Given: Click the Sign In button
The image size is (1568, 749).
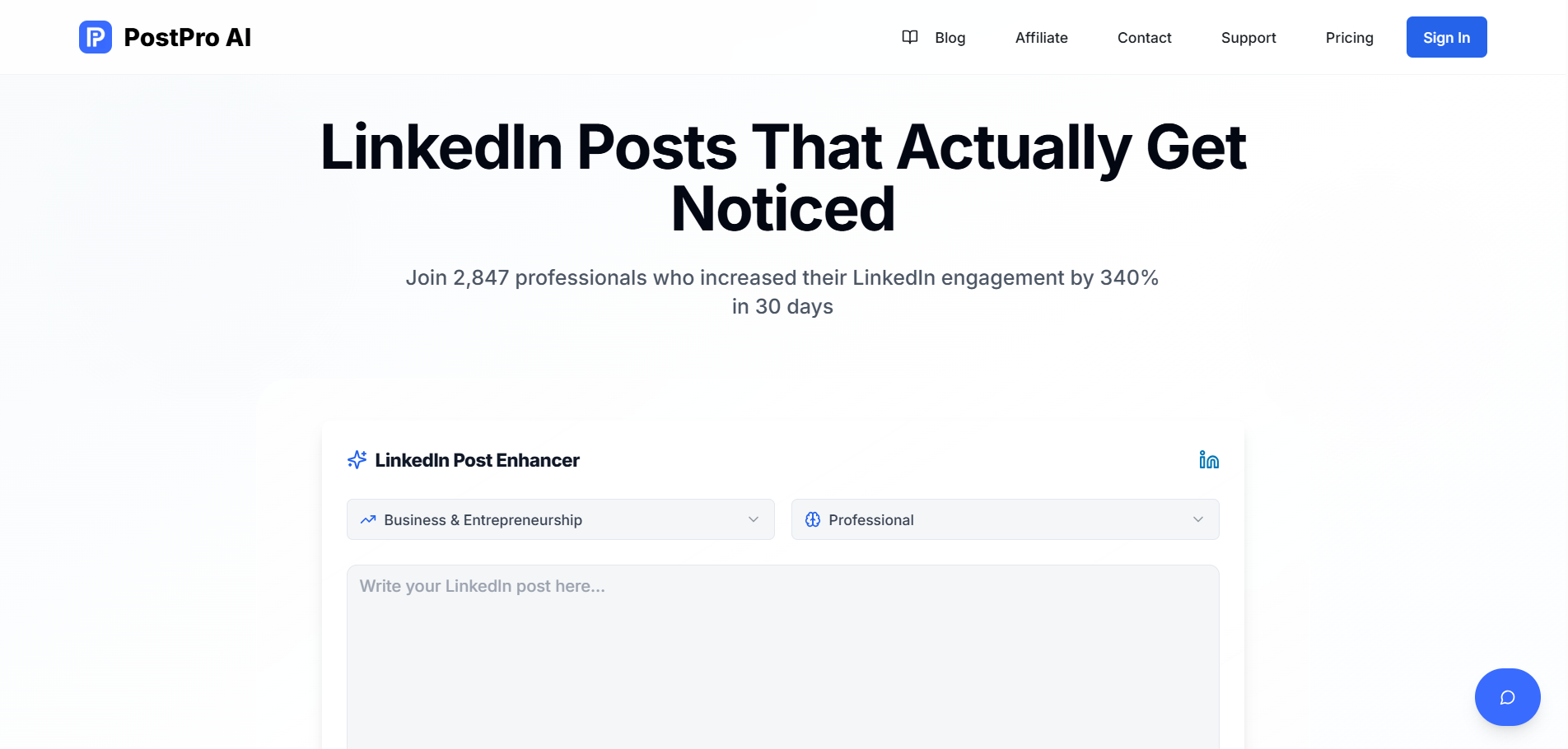Looking at the screenshot, I should 1446,37.
